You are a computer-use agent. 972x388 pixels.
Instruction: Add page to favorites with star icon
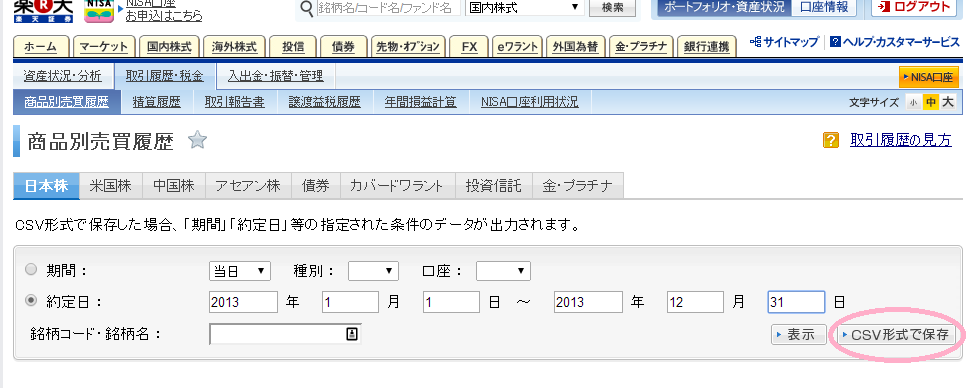[197, 141]
